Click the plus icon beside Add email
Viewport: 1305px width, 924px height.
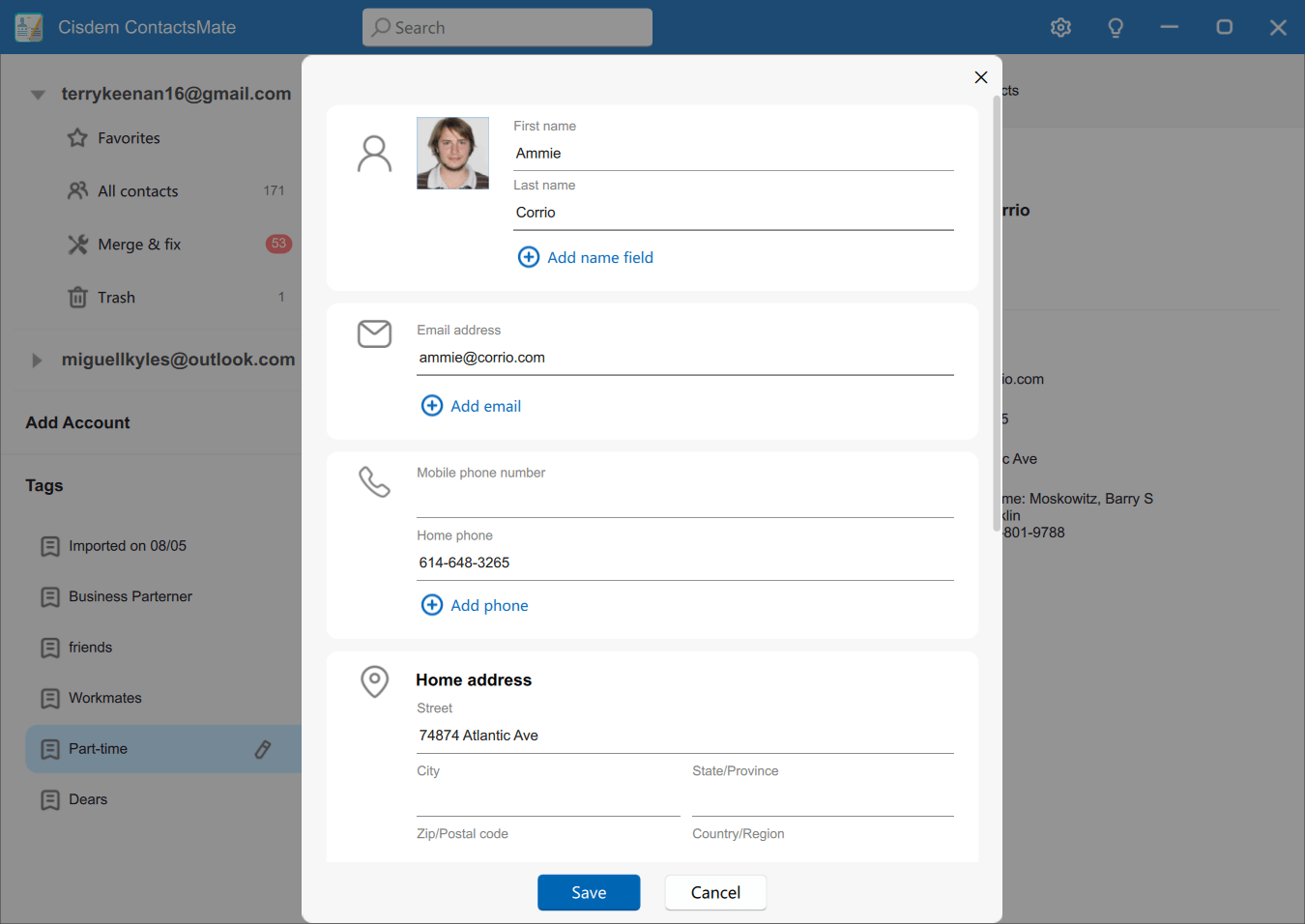pos(432,406)
